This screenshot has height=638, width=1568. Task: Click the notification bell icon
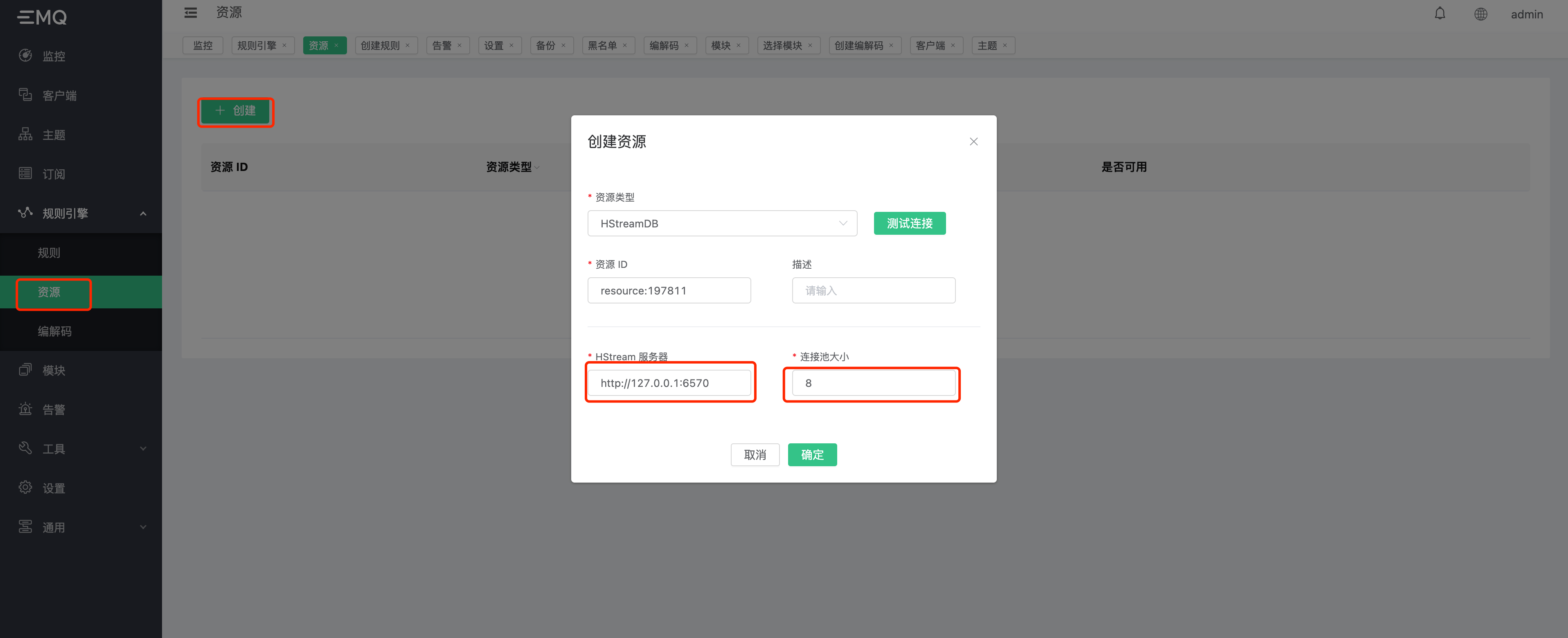[x=1440, y=13]
